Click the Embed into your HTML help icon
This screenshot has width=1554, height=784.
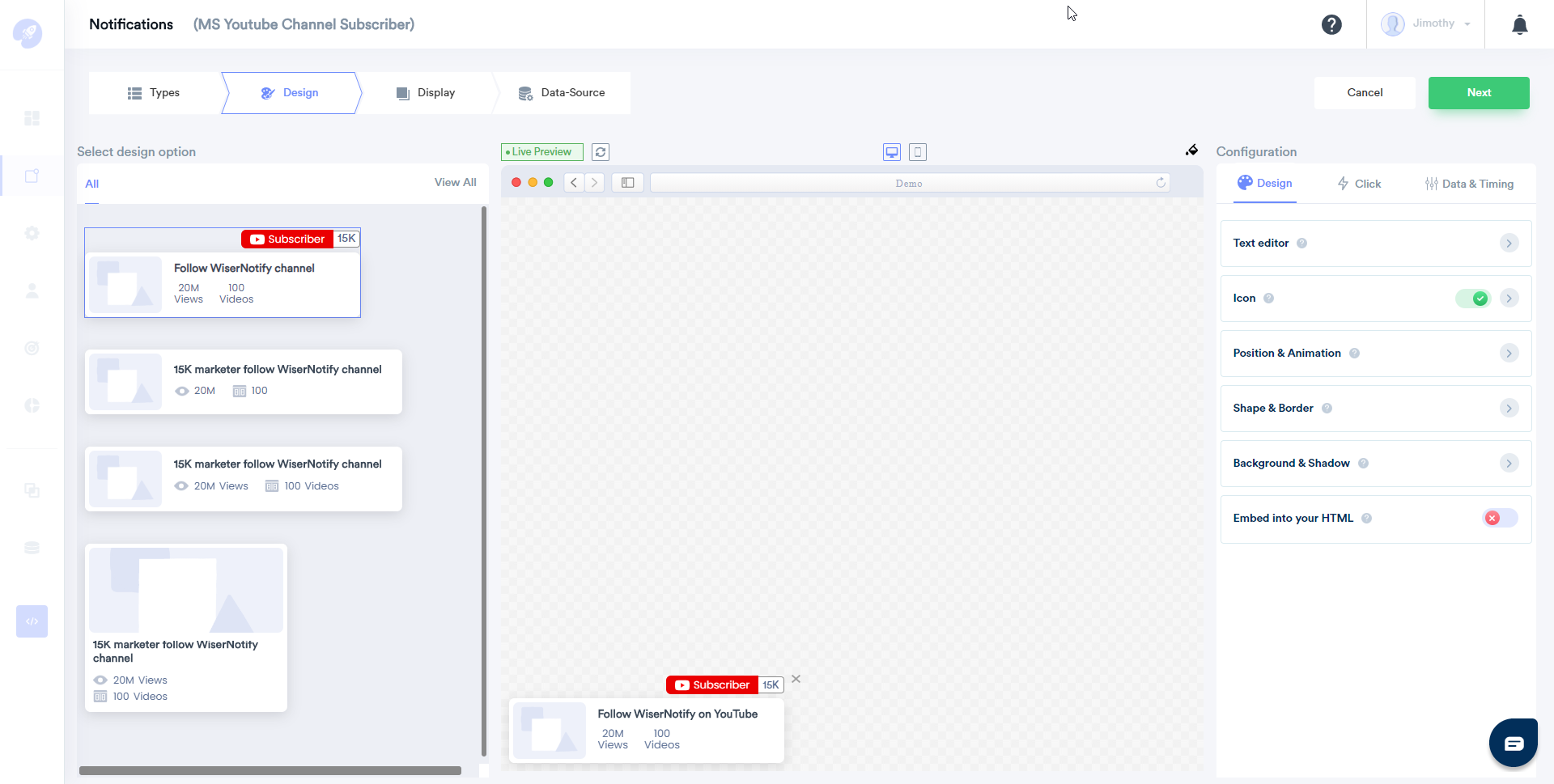1366,518
